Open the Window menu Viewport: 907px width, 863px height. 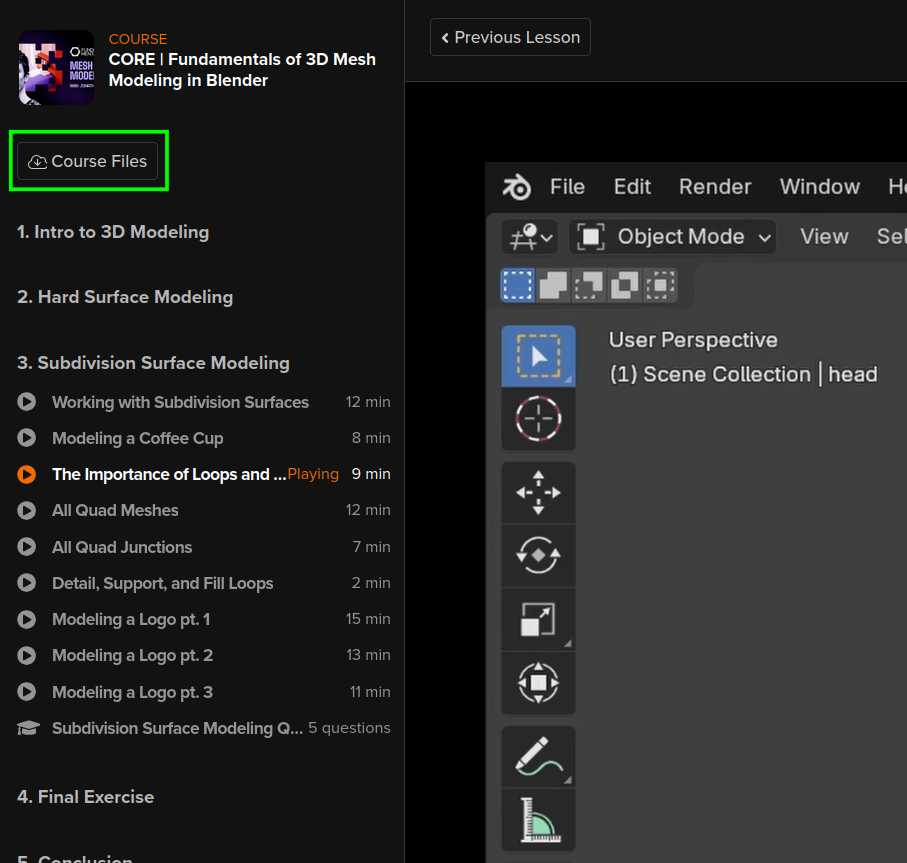coord(819,187)
